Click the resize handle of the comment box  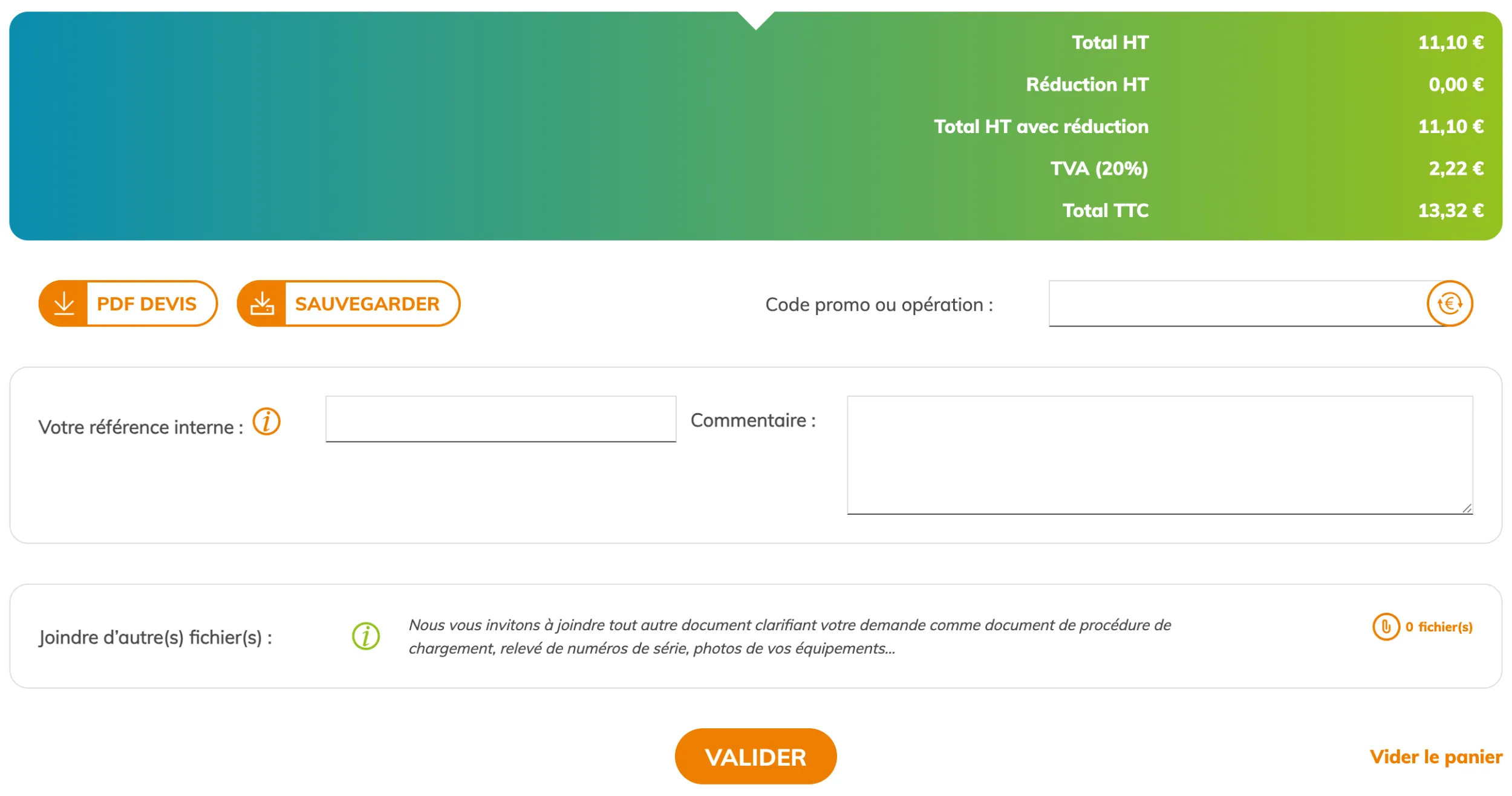point(1466,508)
